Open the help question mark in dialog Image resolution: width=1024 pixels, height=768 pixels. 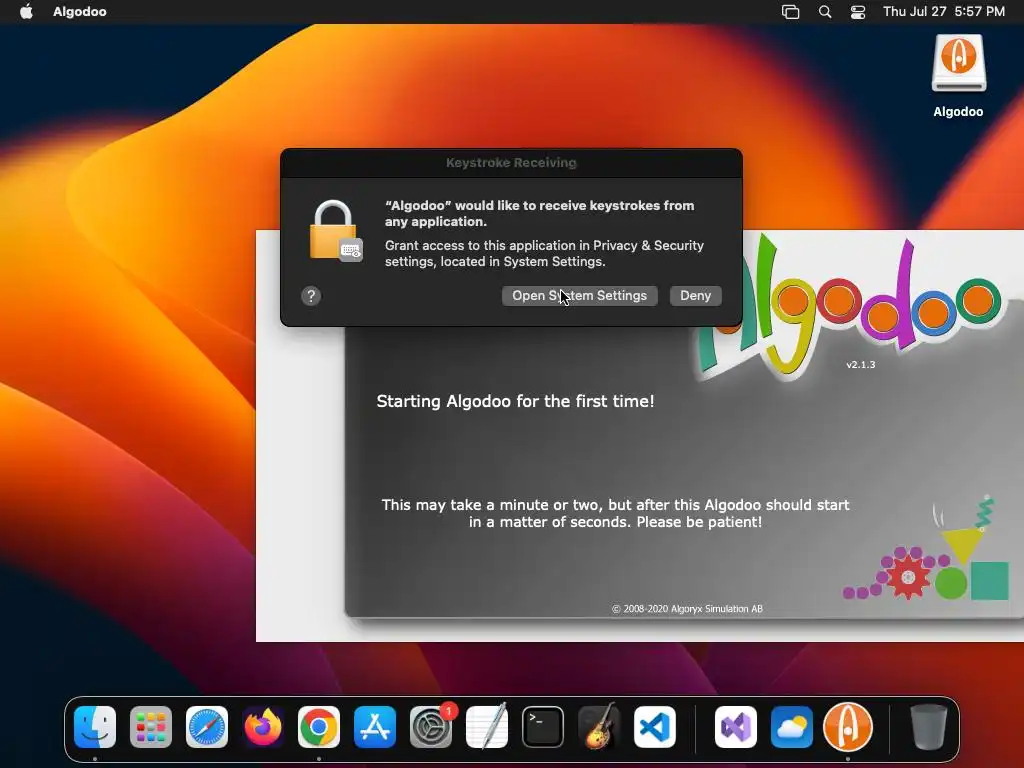[x=311, y=296]
